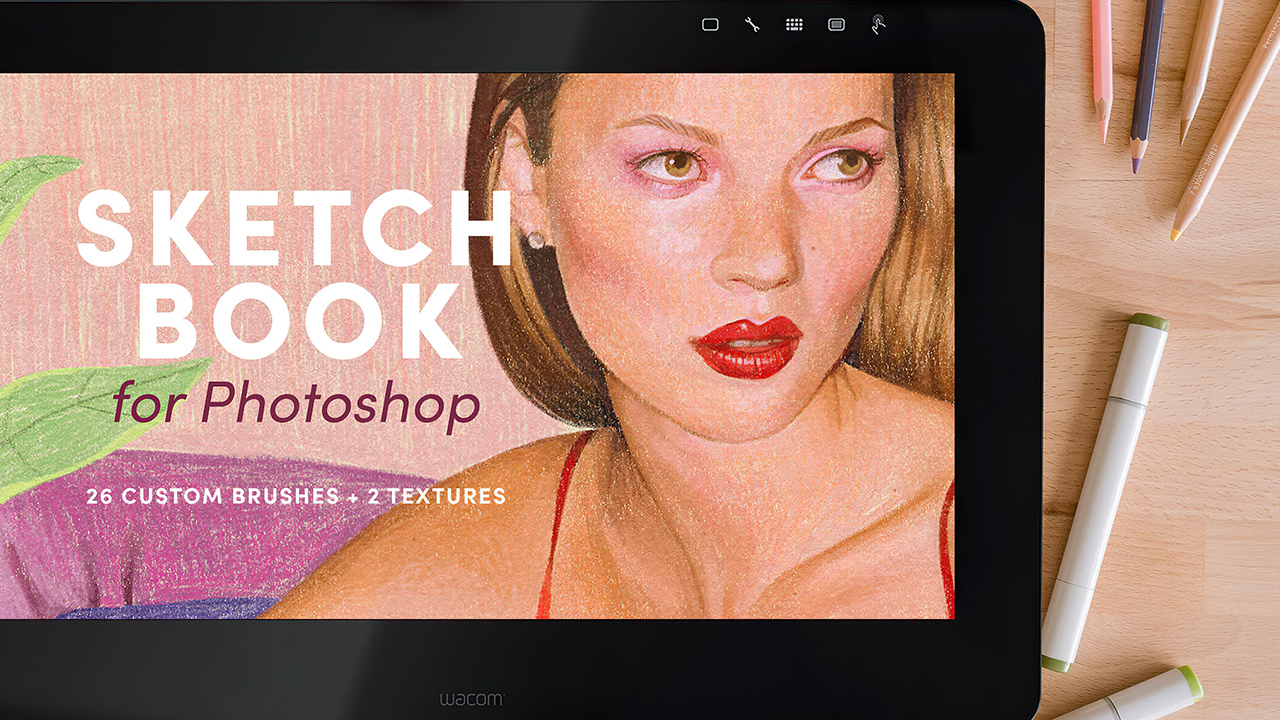Tap the filled screen display key
The image size is (1280, 720).
pos(837,25)
